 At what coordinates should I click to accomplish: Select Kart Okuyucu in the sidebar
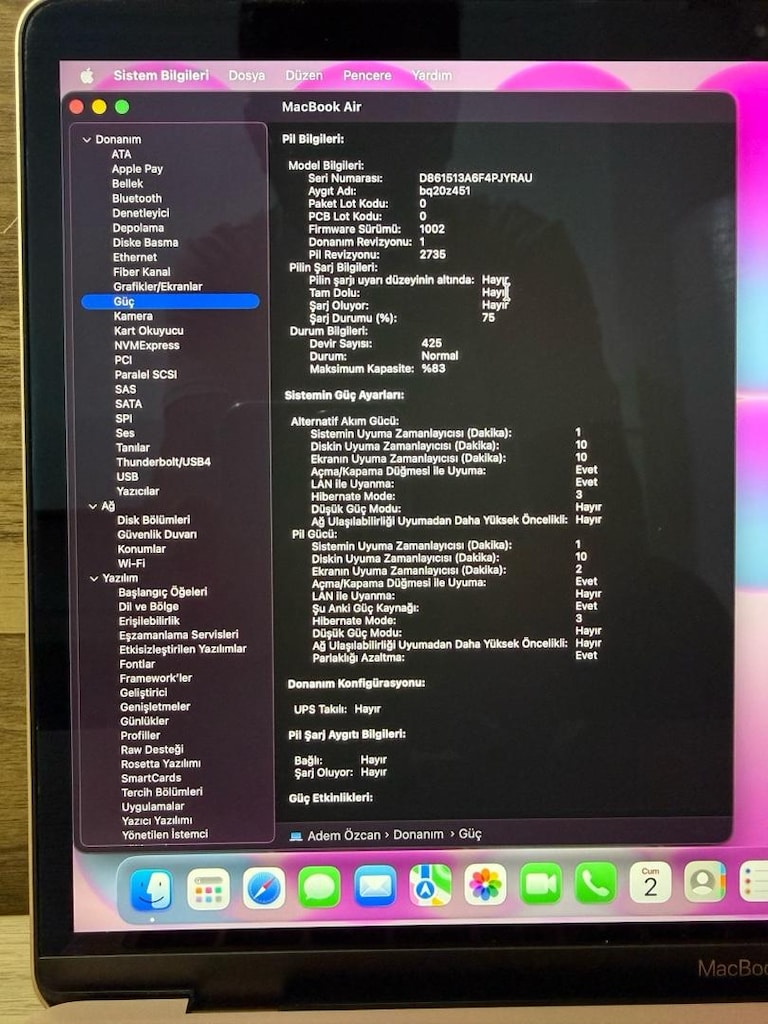pyautogui.click(x=149, y=330)
